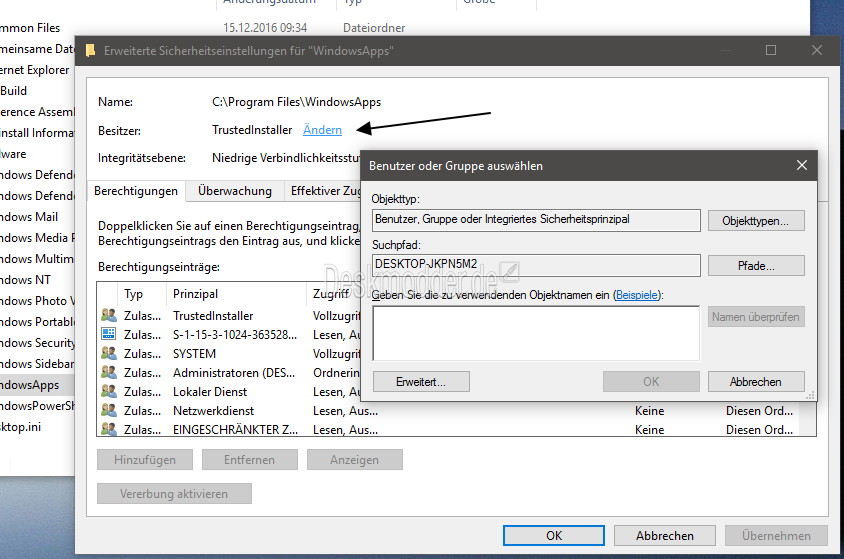Select the Windows NT folder in Explorer list
This screenshot has height=559, width=844.
pos(25,280)
